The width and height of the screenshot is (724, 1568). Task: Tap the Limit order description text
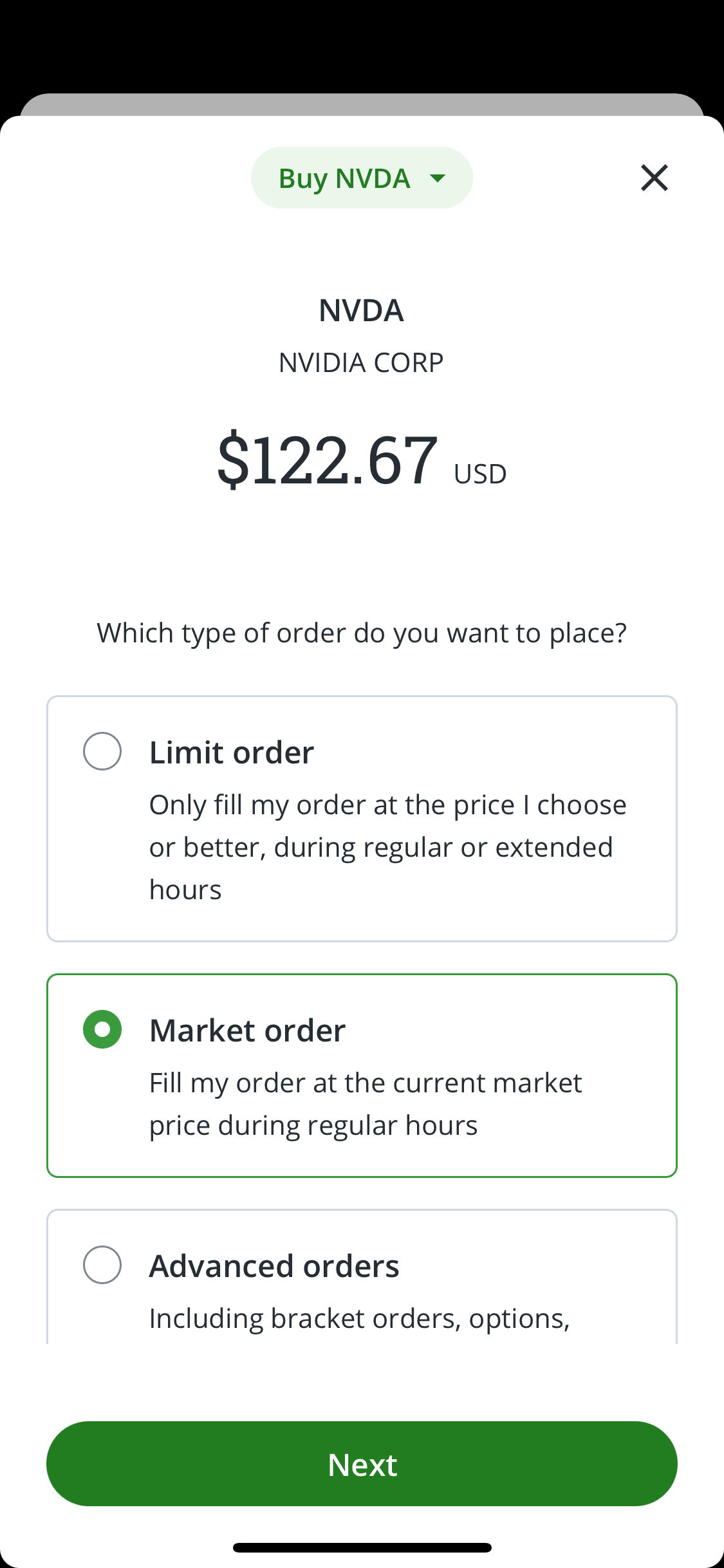(x=386, y=846)
